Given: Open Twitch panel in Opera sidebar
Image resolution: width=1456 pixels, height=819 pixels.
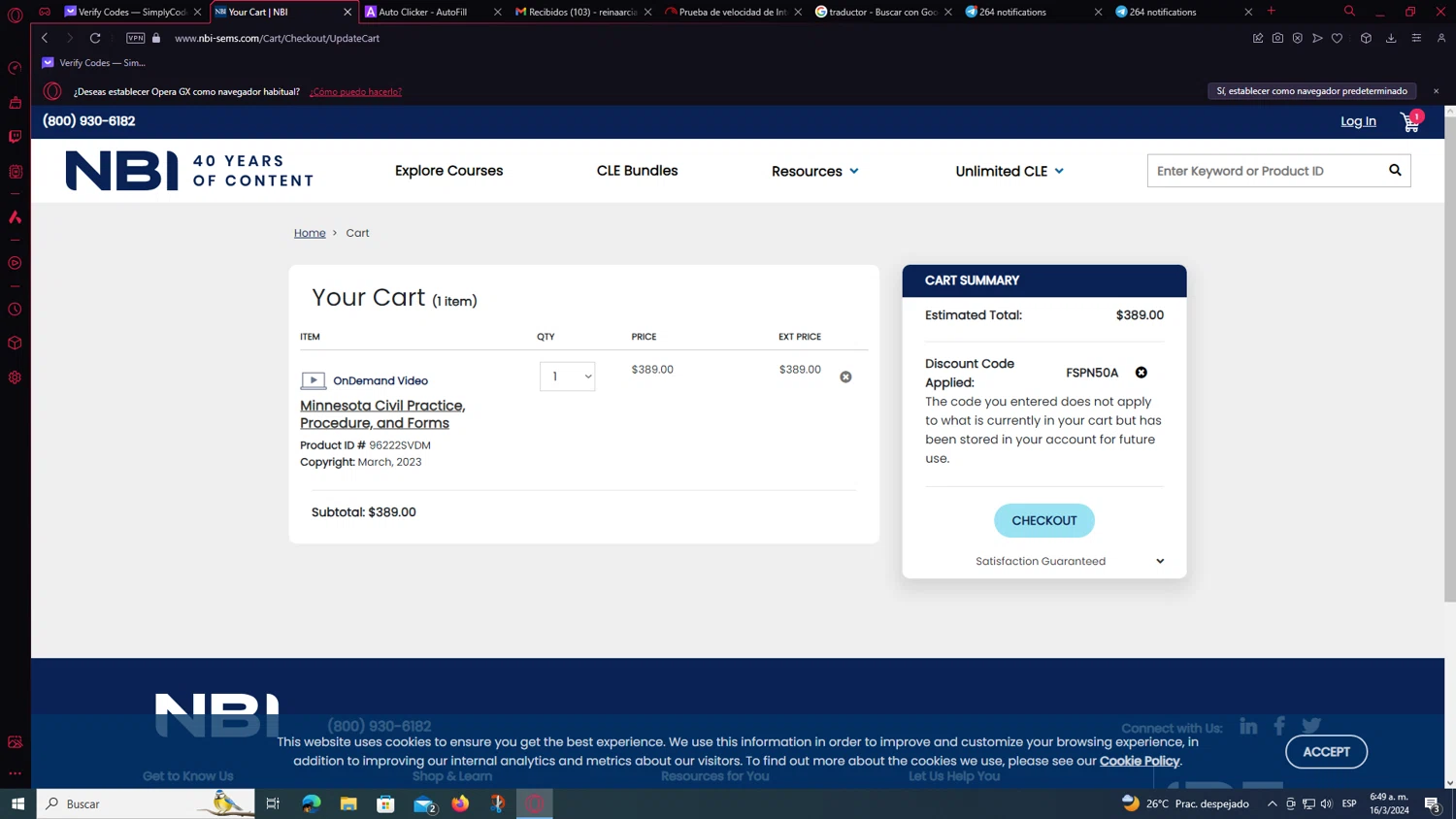Looking at the screenshot, I should (15, 137).
